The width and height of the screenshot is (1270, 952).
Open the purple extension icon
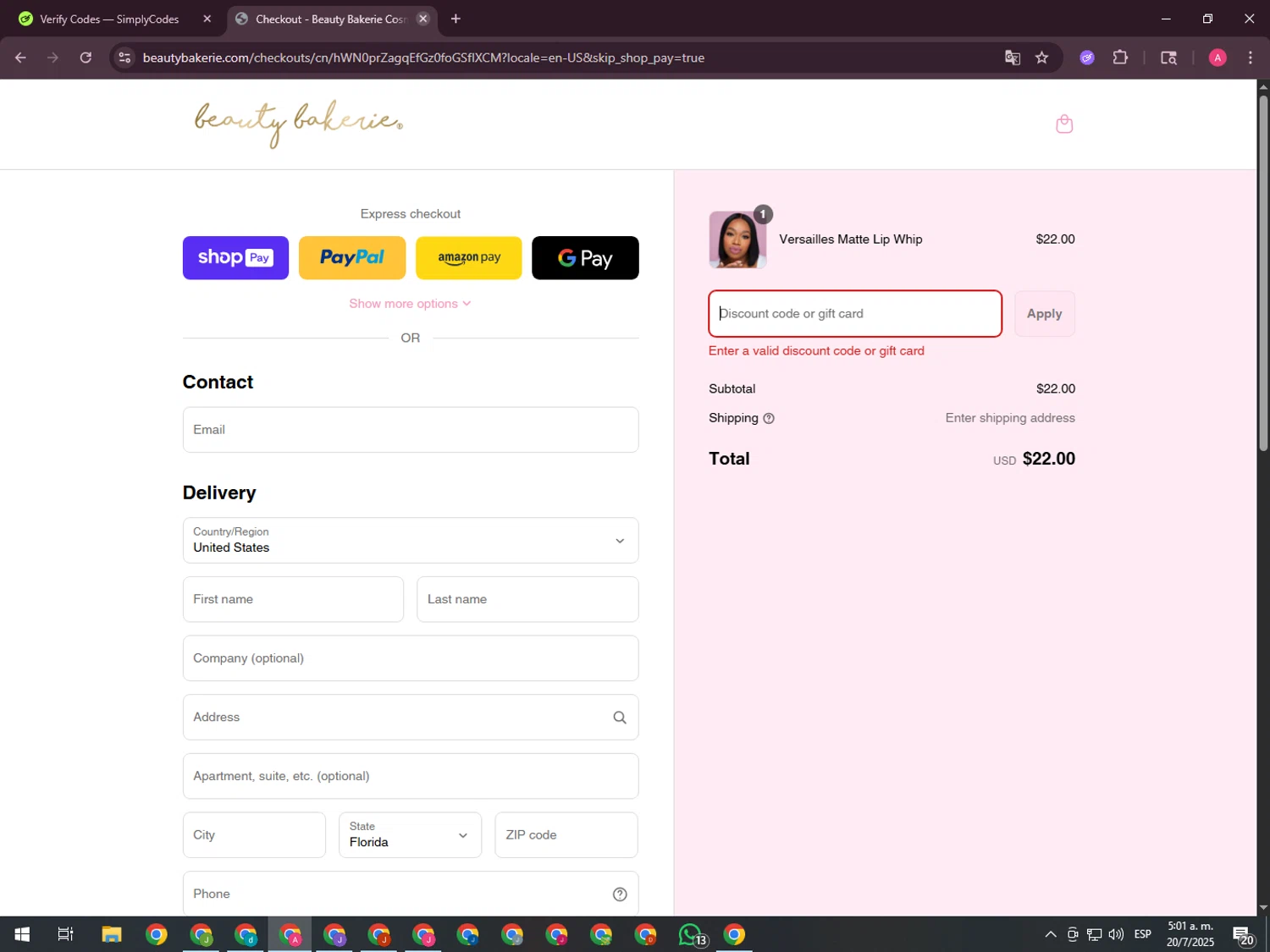(1087, 58)
